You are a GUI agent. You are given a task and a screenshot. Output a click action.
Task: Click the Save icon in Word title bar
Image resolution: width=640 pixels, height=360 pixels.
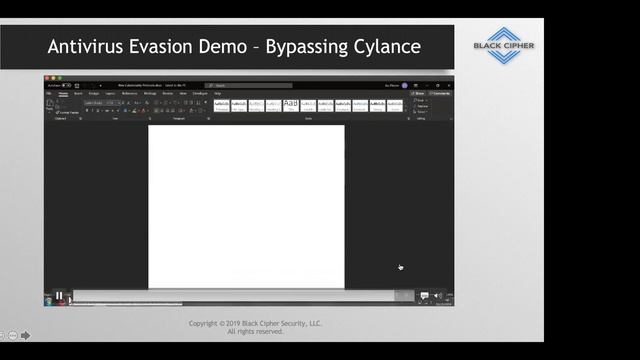pyautogui.click(x=77, y=85)
